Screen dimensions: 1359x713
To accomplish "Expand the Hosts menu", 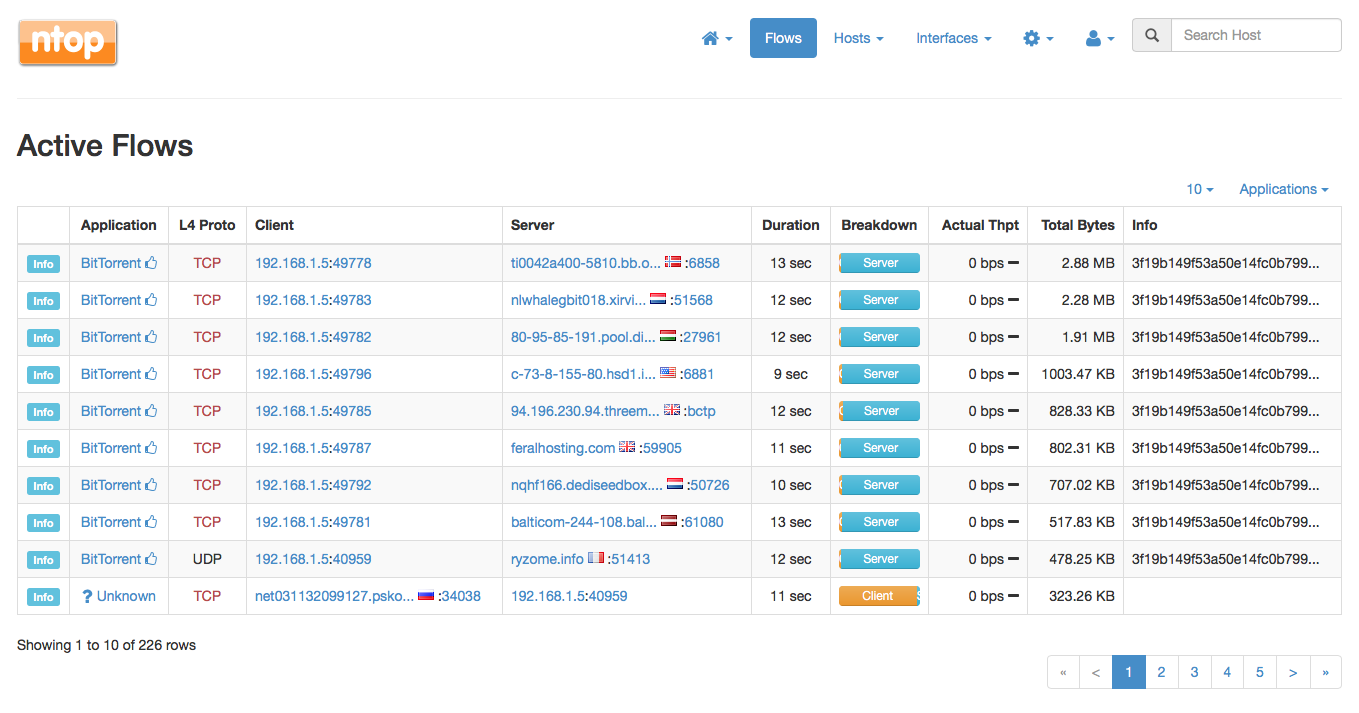I will 859,38.
